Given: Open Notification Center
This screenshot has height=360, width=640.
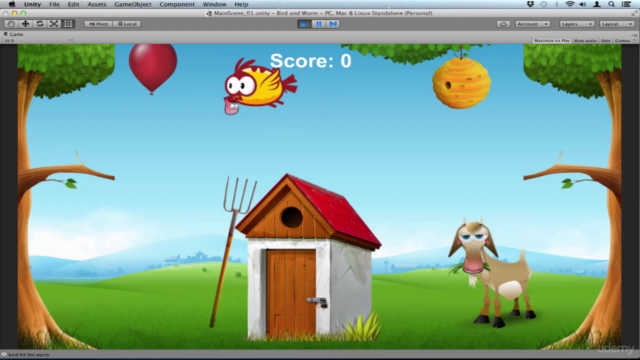Looking at the screenshot, I should click(626, 4).
